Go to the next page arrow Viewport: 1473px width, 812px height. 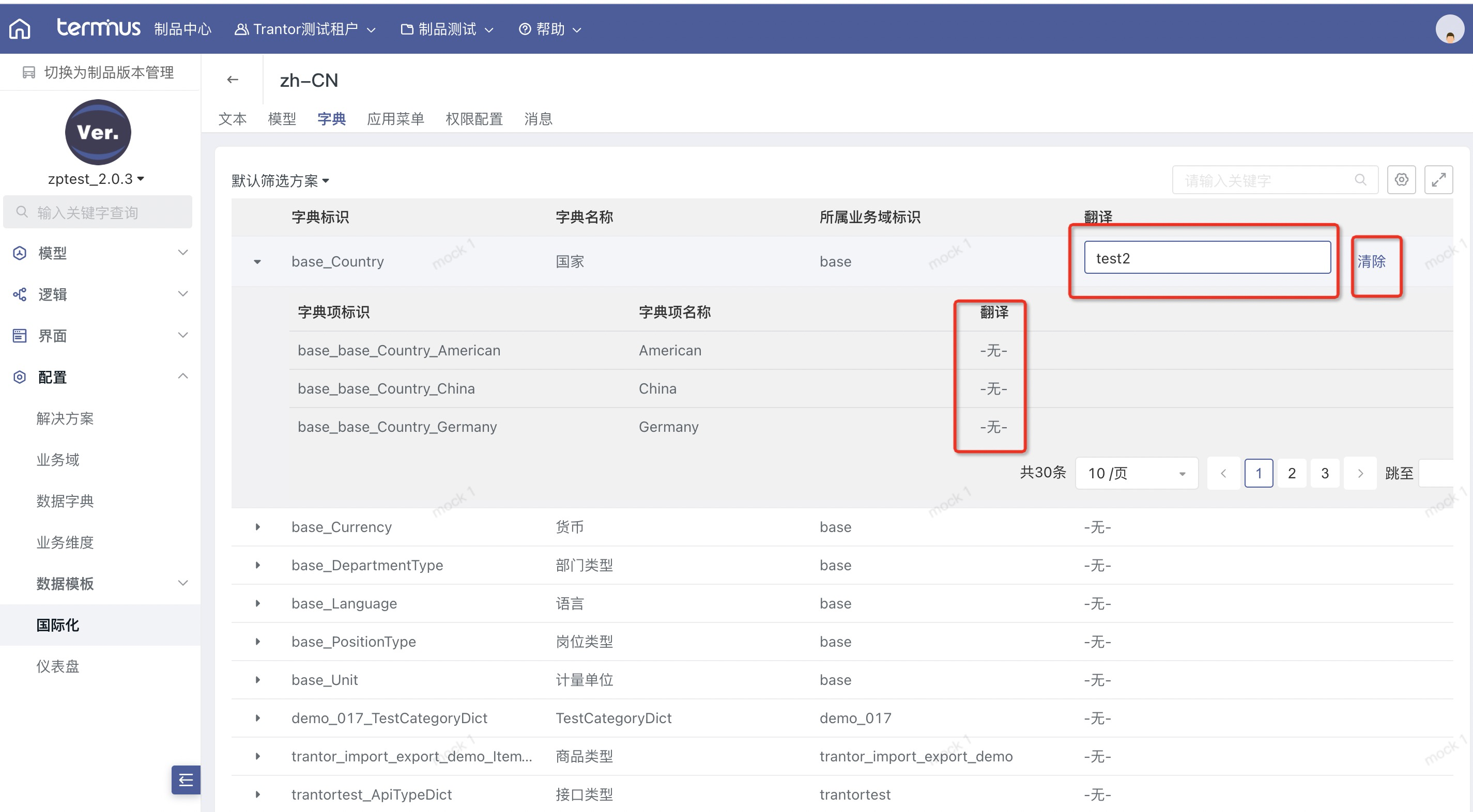[1360, 473]
